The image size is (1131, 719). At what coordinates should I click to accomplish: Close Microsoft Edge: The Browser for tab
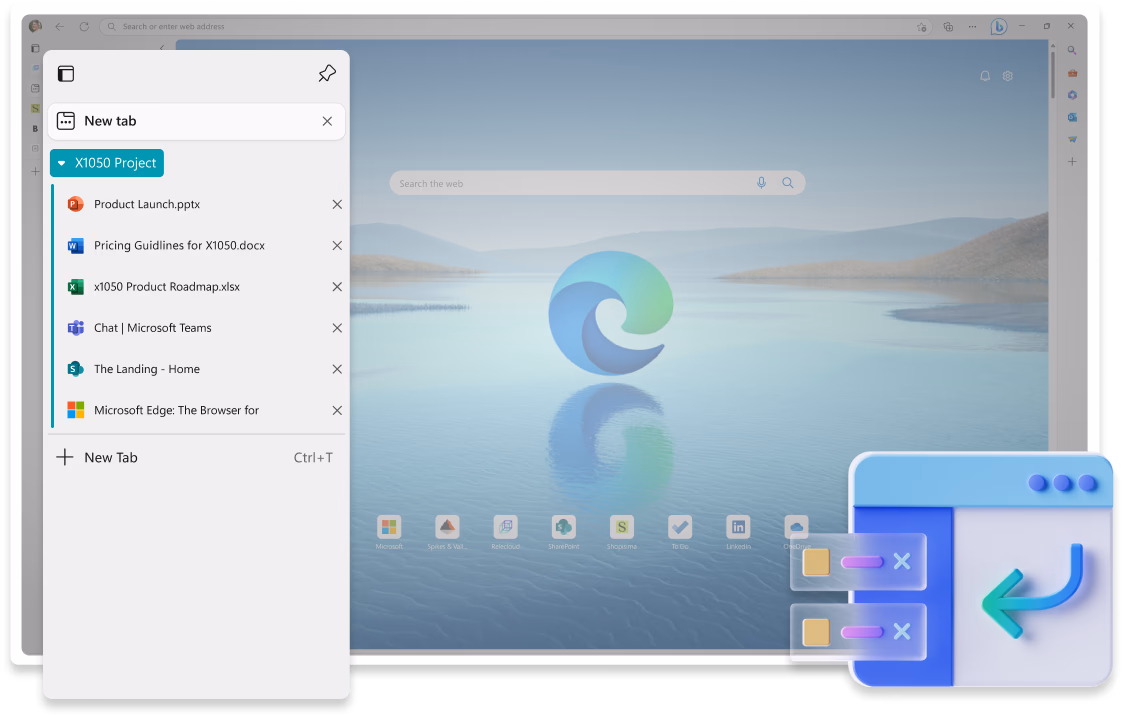[337, 410]
